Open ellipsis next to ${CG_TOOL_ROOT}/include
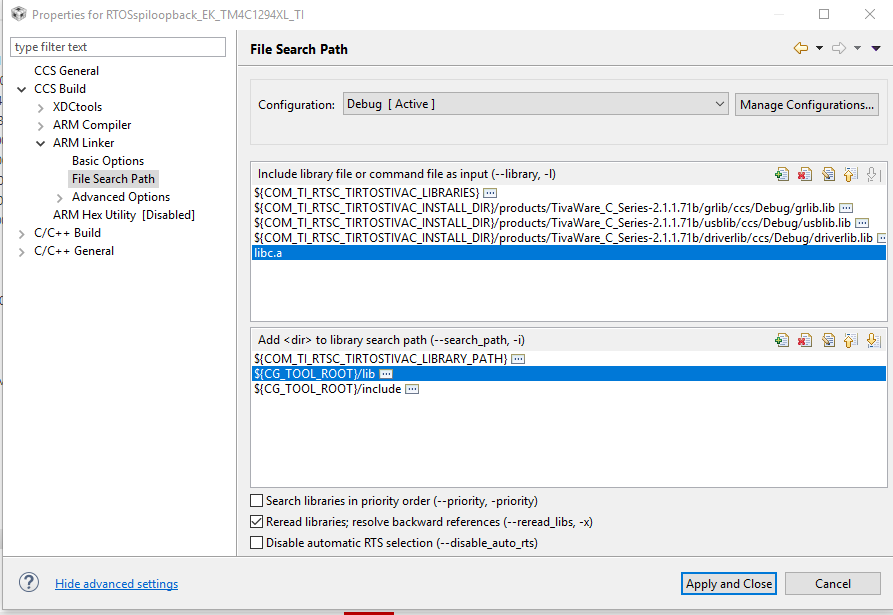Screen dimensions: 893x615 click(412, 389)
